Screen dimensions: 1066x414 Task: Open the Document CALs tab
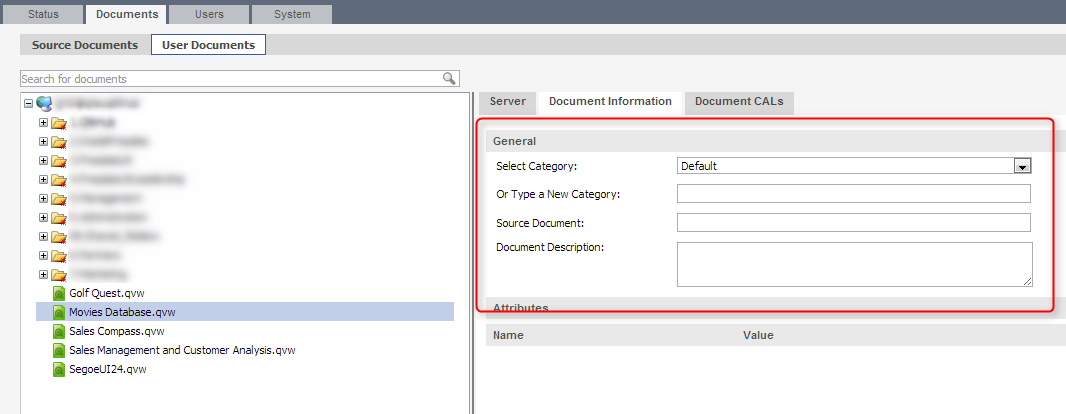[x=739, y=102]
